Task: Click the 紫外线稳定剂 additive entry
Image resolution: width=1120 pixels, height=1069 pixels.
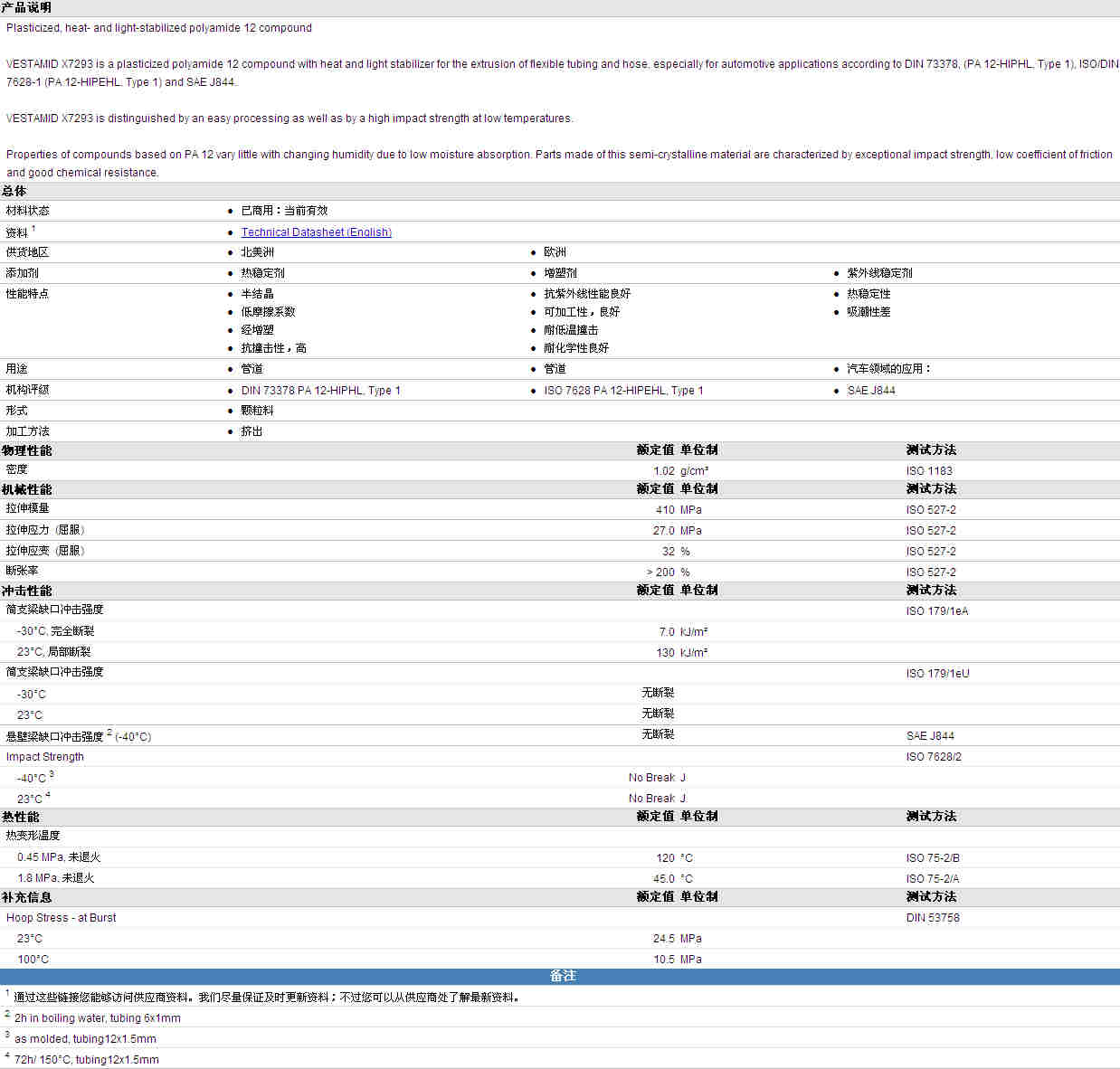Action: point(879,273)
